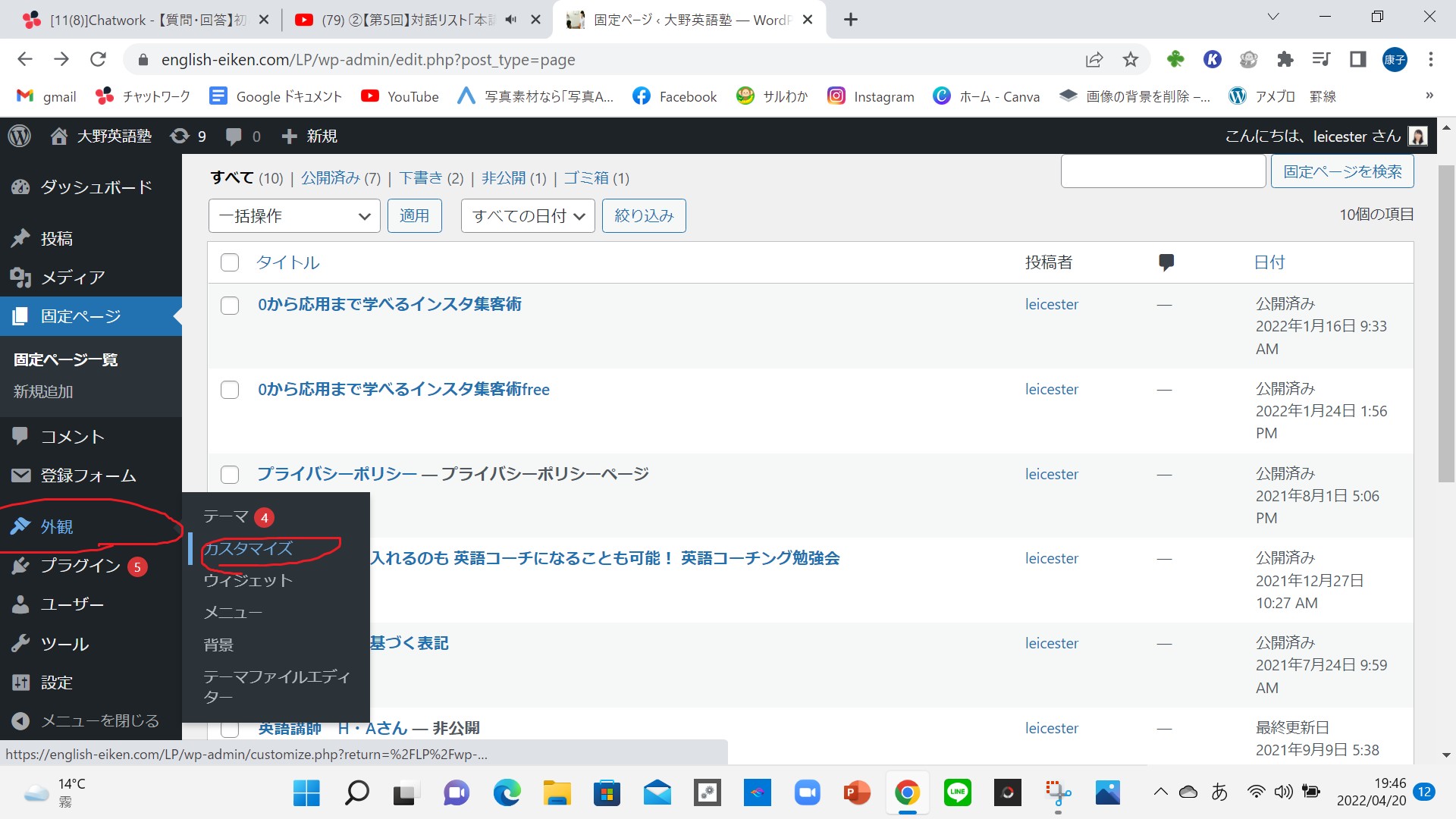Open Chrome side panel icon
1456x819 pixels.
[1358, 59]
